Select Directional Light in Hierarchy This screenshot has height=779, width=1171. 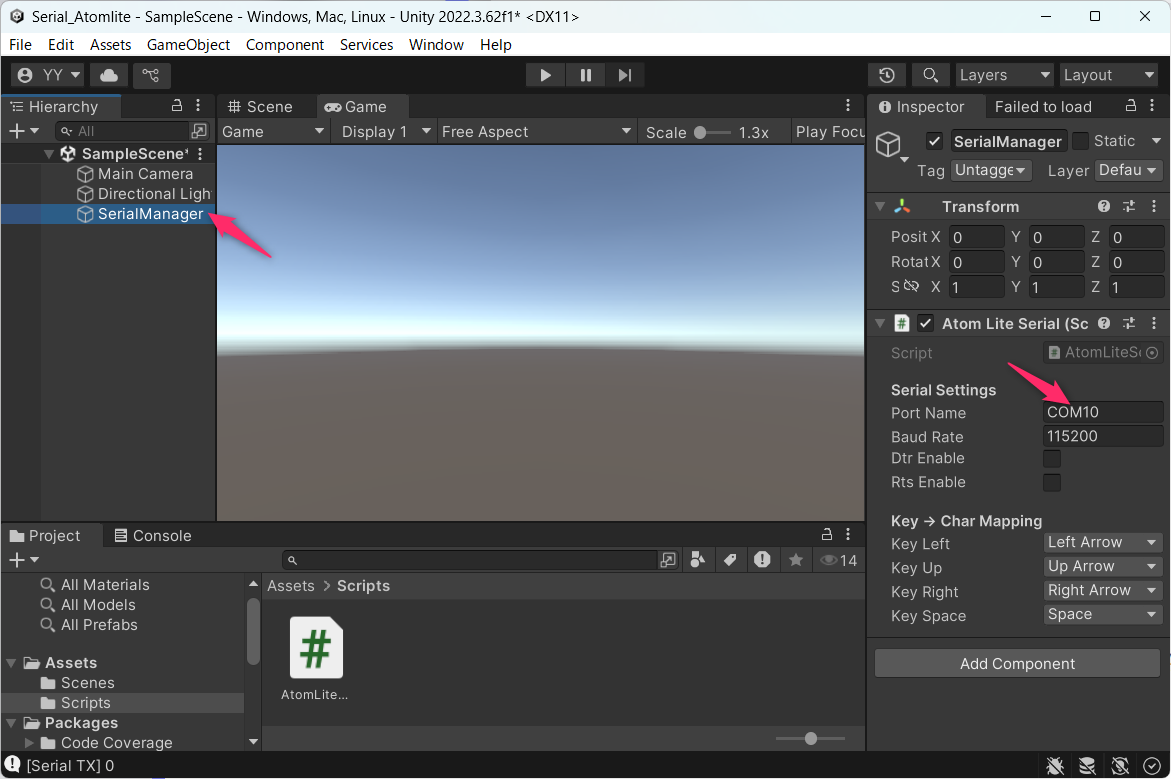[x=145, y=194]
